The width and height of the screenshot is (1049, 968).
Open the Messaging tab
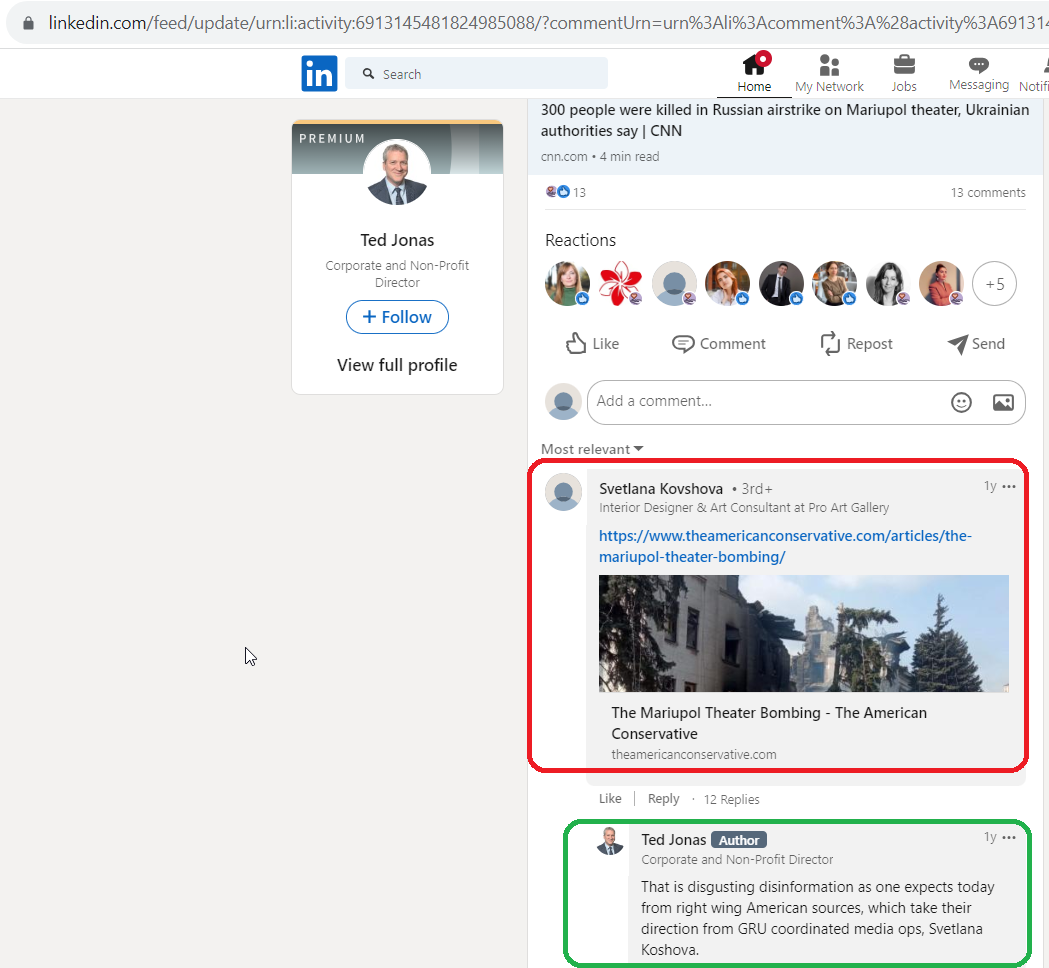tap(979, 73)
